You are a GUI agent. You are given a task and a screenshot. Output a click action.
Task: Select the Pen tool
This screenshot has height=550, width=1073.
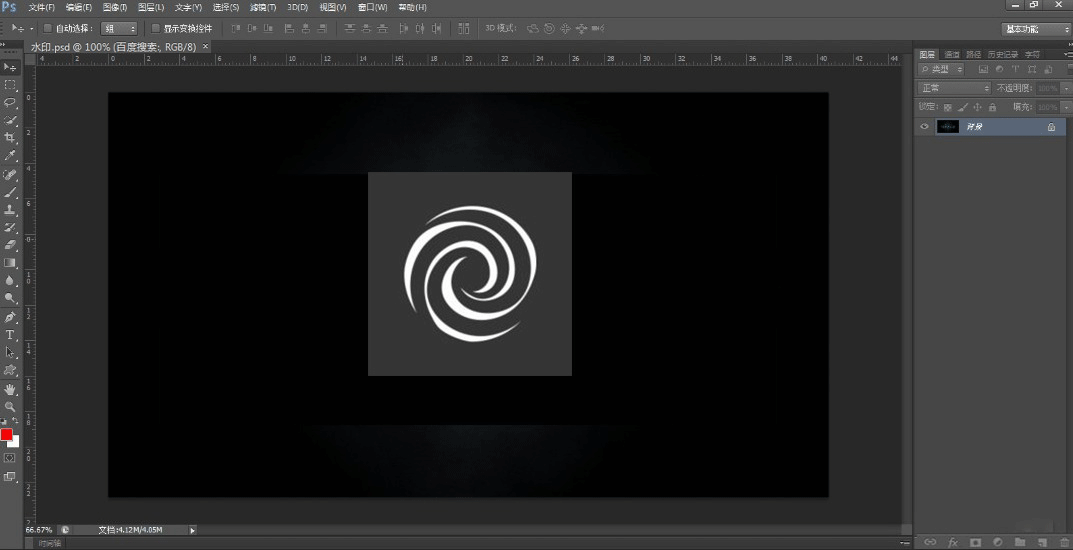pos(10,317)
